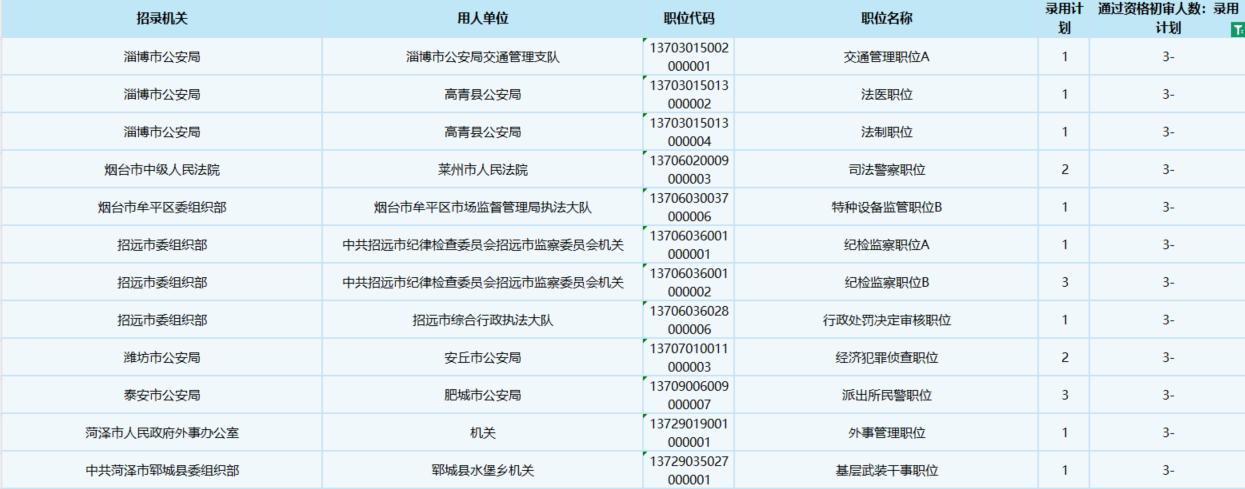Viewport: 1245px width, 489px height.
Task: Select the 烟台市中级人民法院 cell
Action: [x=161, y=170]
